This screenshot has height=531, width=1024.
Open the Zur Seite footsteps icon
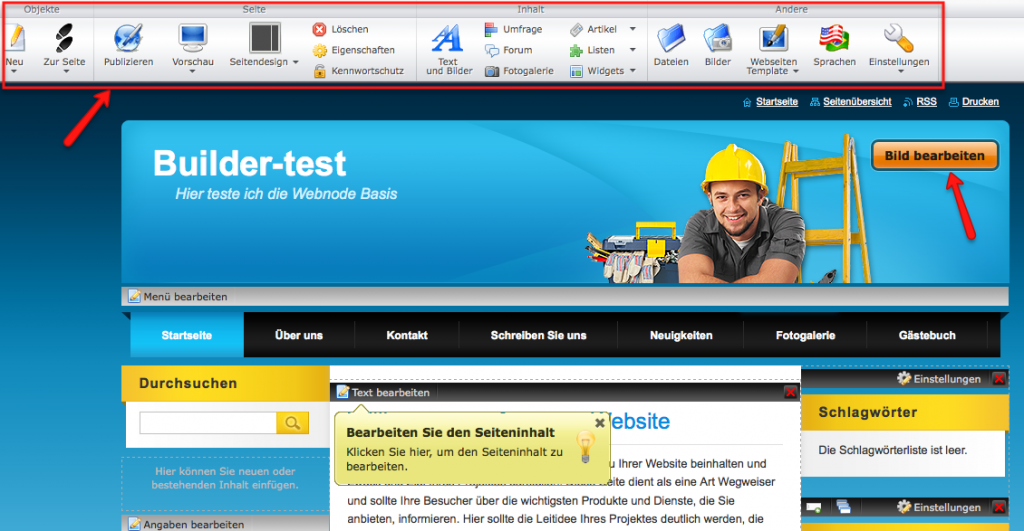[x=64, y=38]
